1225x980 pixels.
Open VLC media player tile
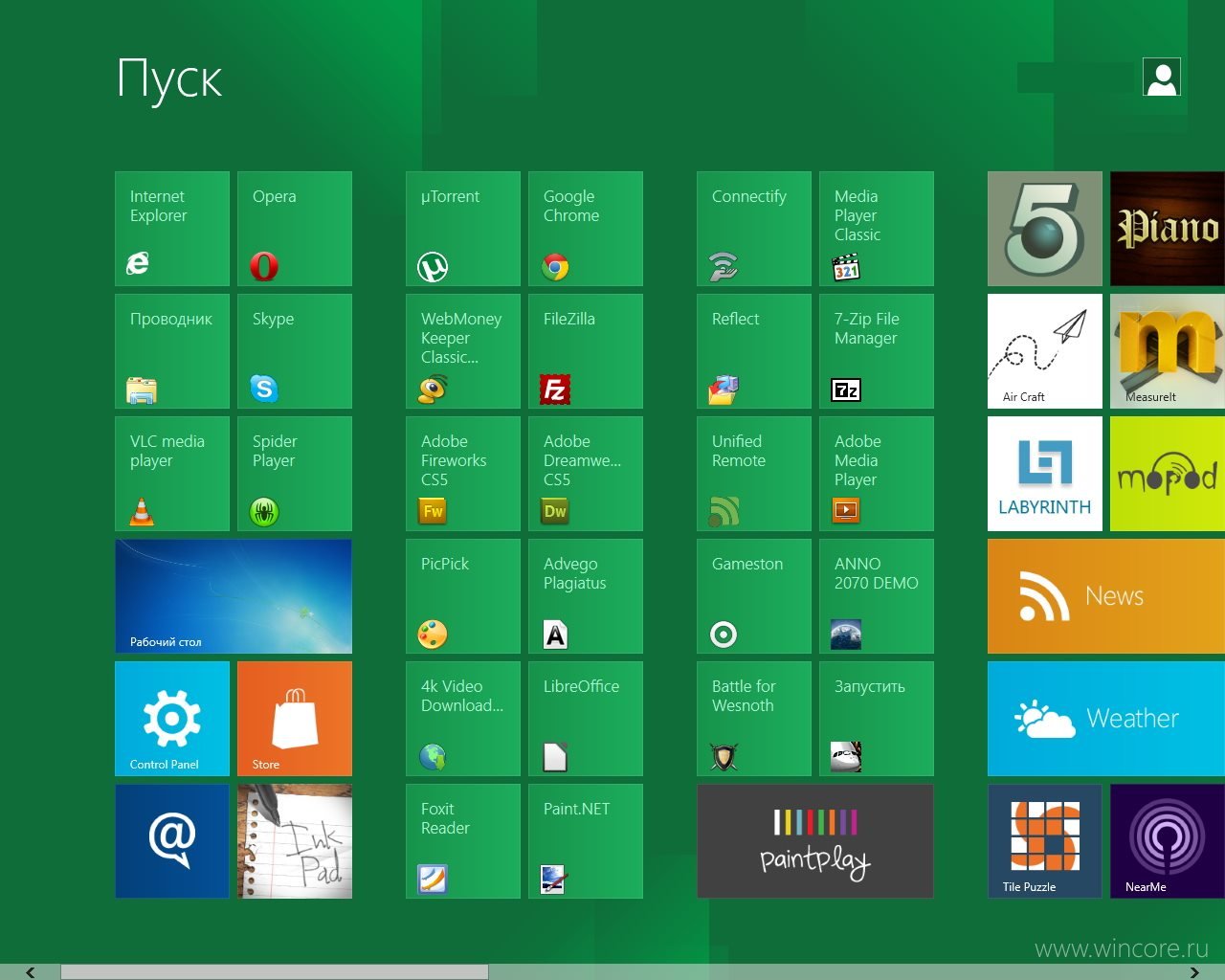coord(172,474)
